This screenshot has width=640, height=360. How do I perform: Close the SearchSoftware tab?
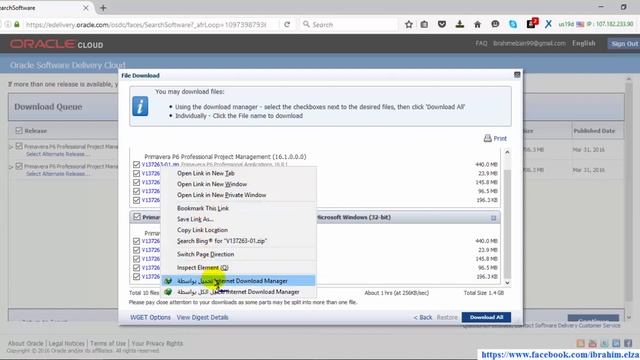click(86, 8)
